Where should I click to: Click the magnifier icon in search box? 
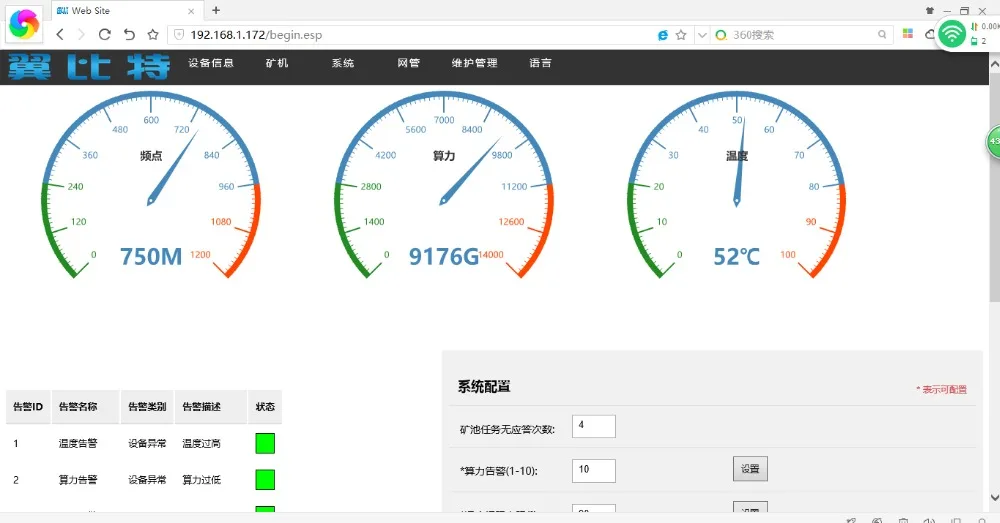tap(882, 35)
